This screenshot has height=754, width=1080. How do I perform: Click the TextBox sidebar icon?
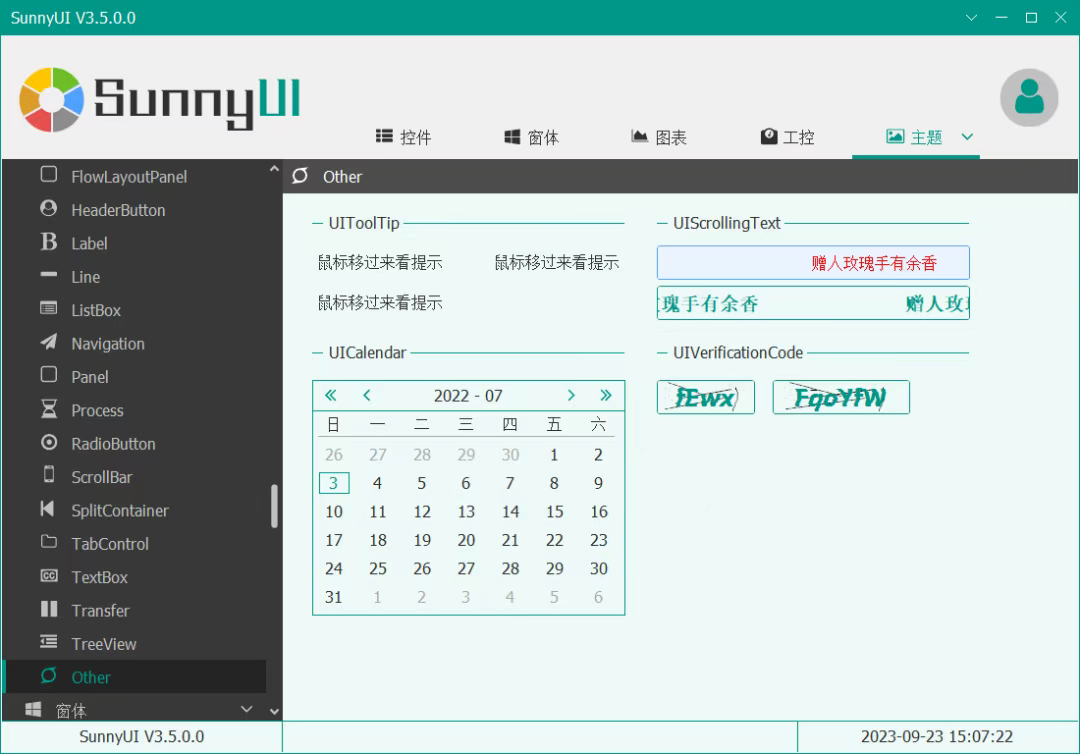click(48, 577)
